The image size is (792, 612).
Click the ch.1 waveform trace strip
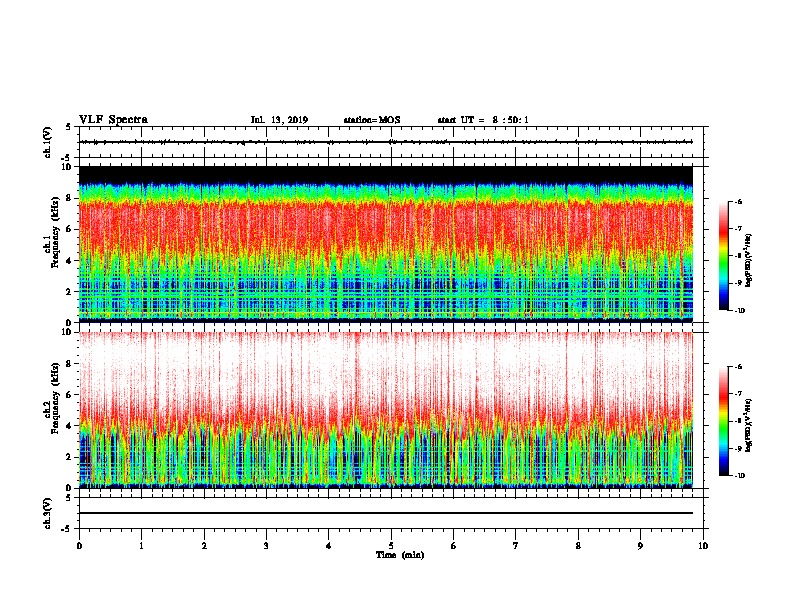386,142
